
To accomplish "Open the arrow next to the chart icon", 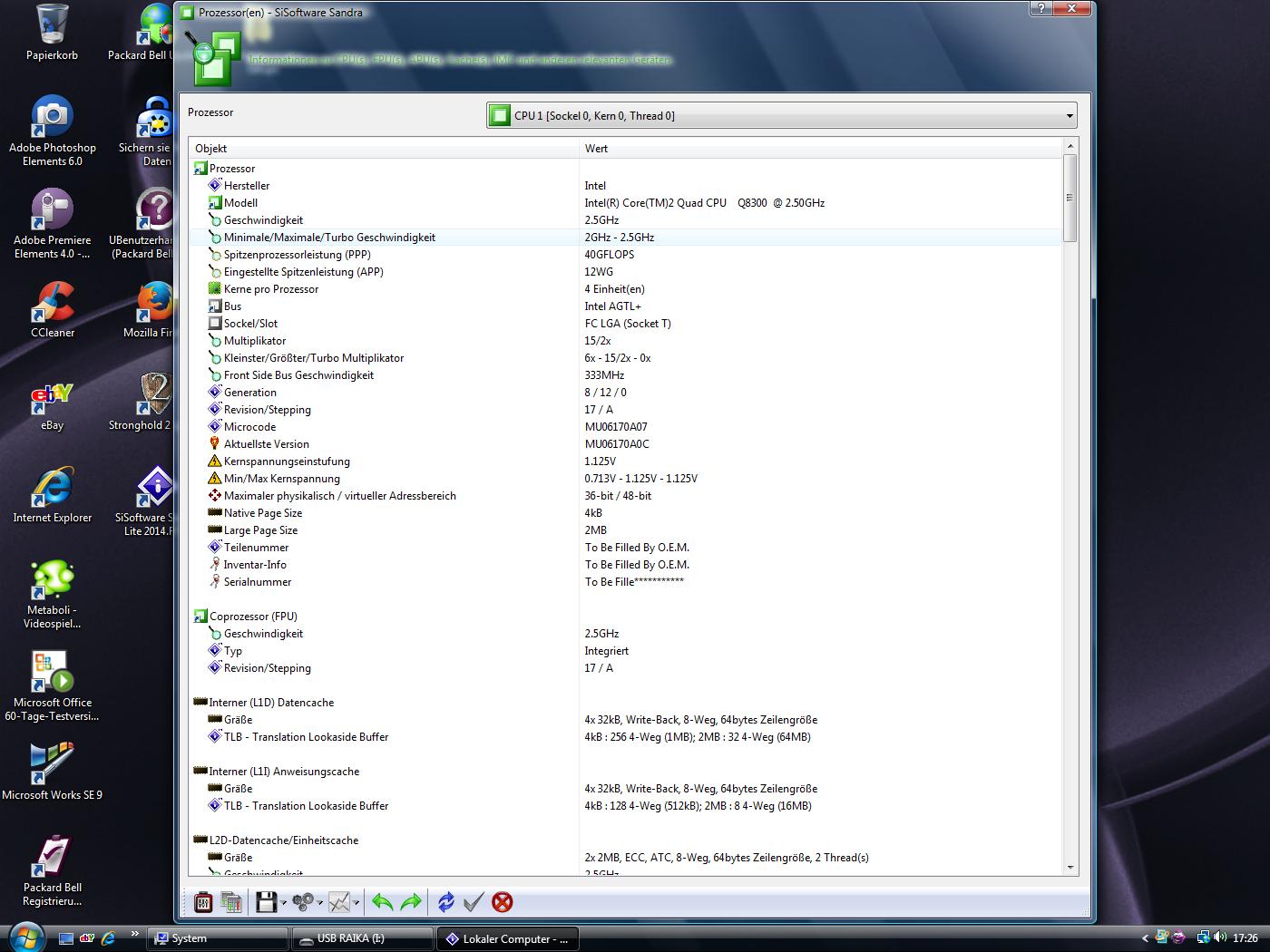I will click(357, 903).
